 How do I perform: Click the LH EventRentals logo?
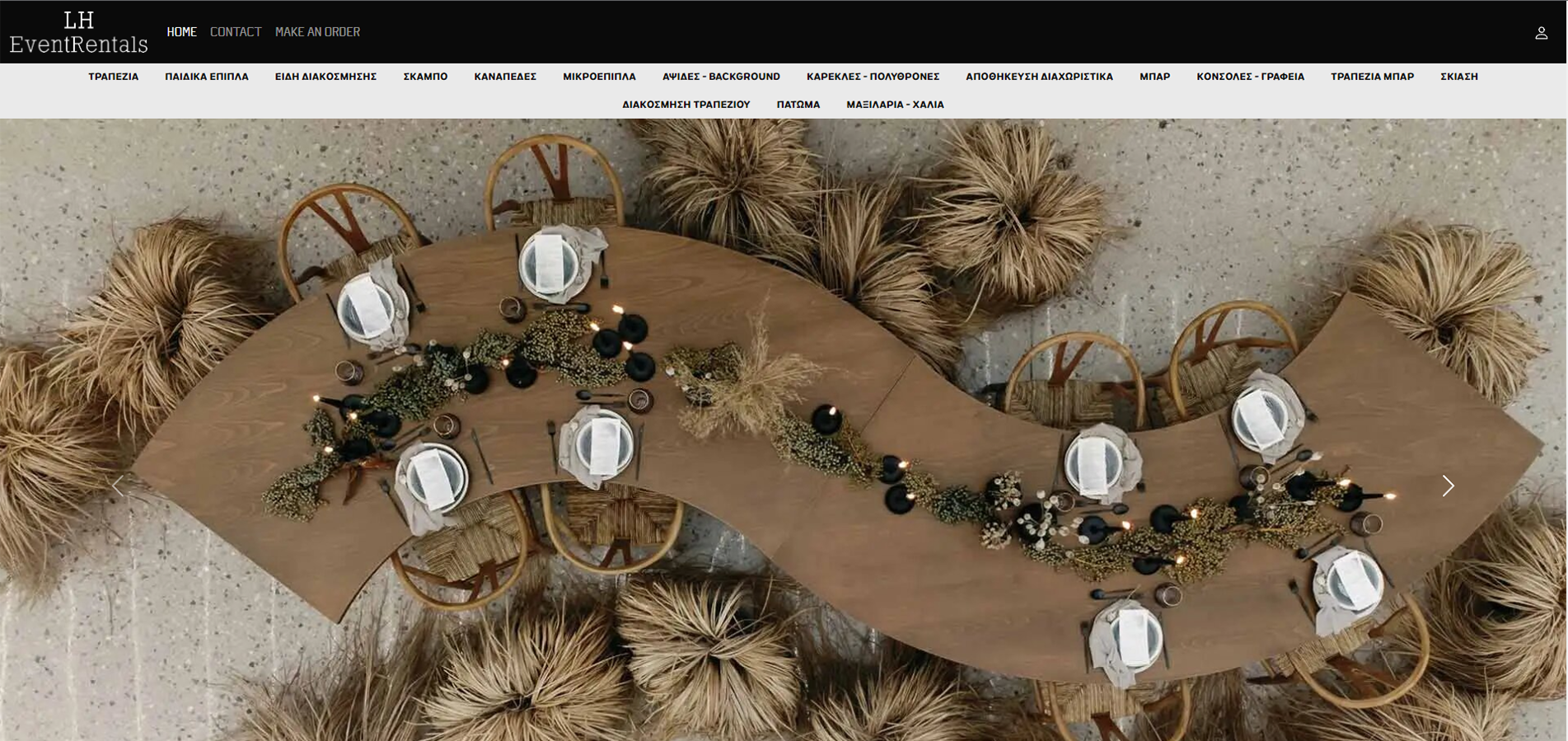pyautogui.click(x=78, y=32)
